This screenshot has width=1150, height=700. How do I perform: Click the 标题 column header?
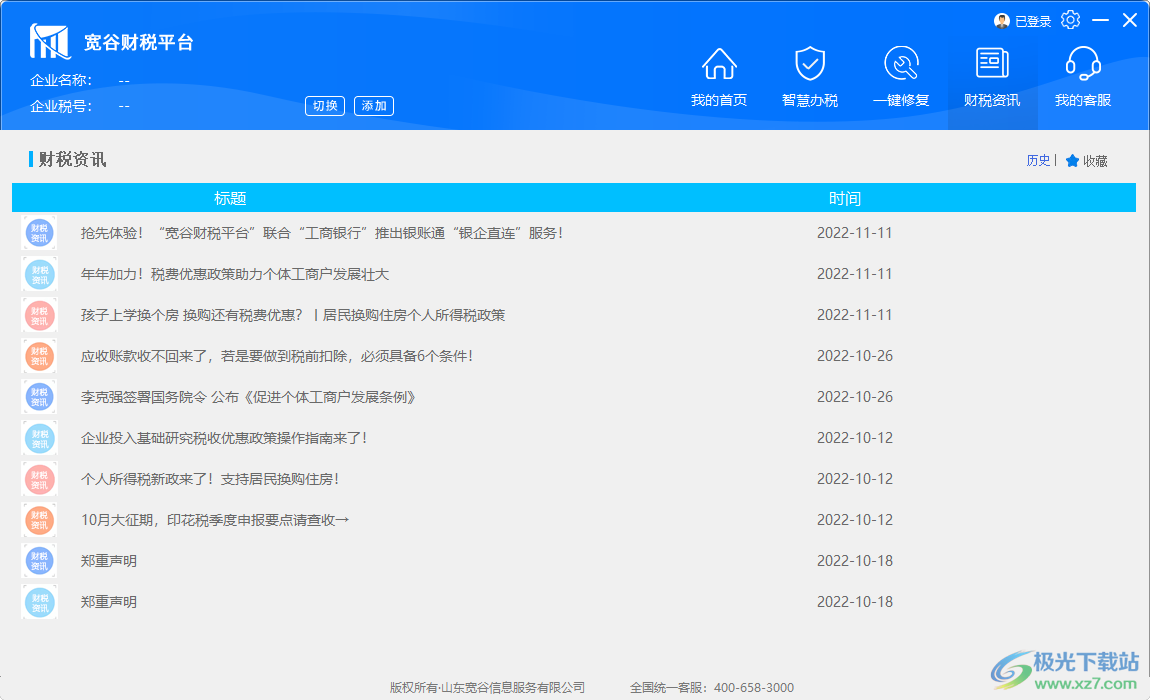[230, 198]
